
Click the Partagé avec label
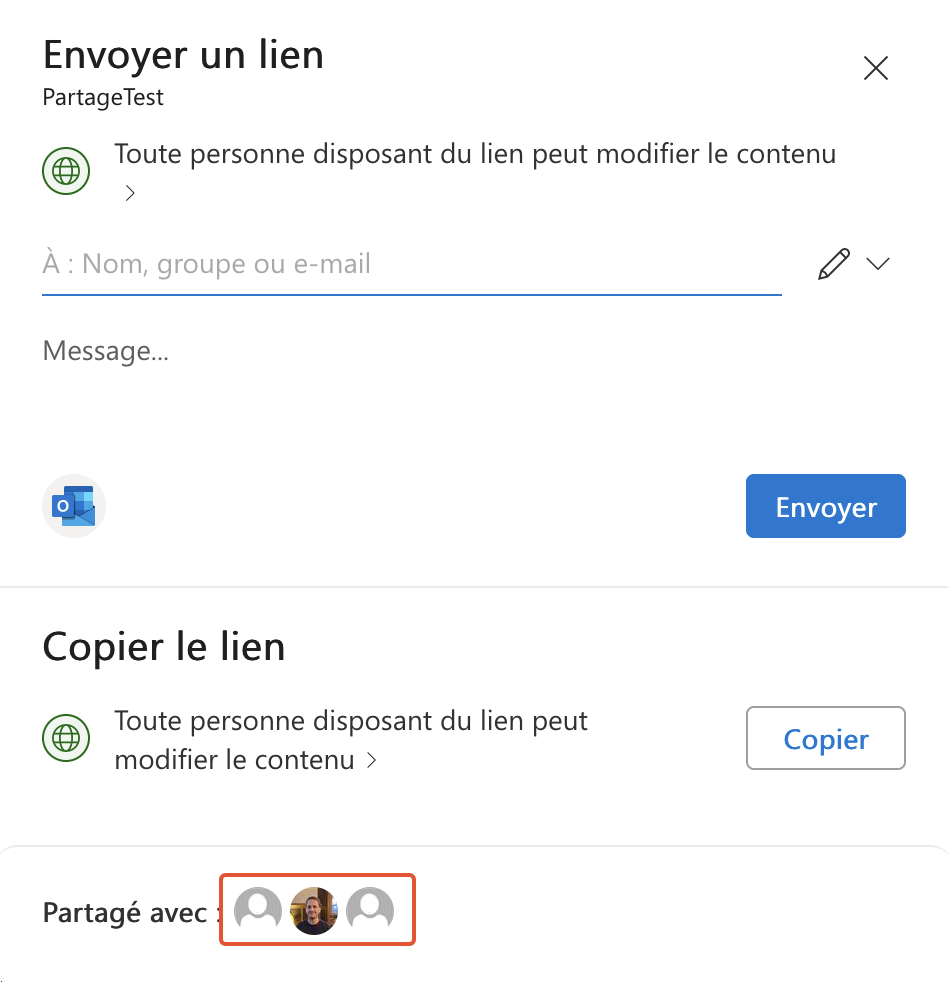(125, 912)
